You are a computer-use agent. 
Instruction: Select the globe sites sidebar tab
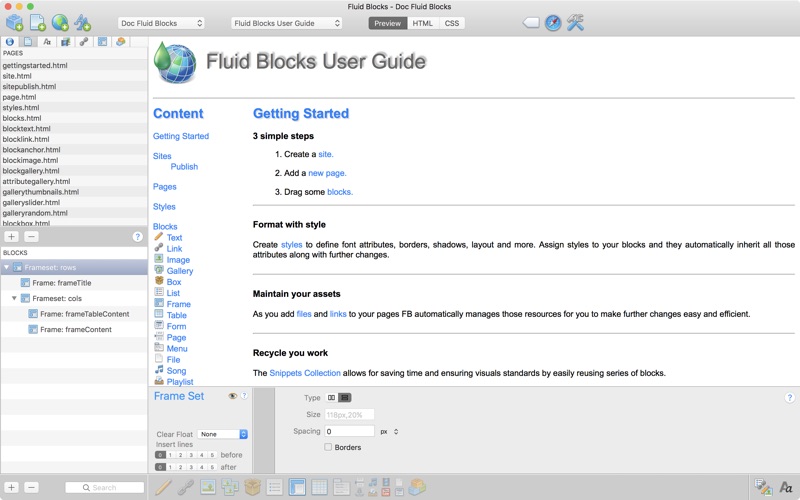point(10,42)
